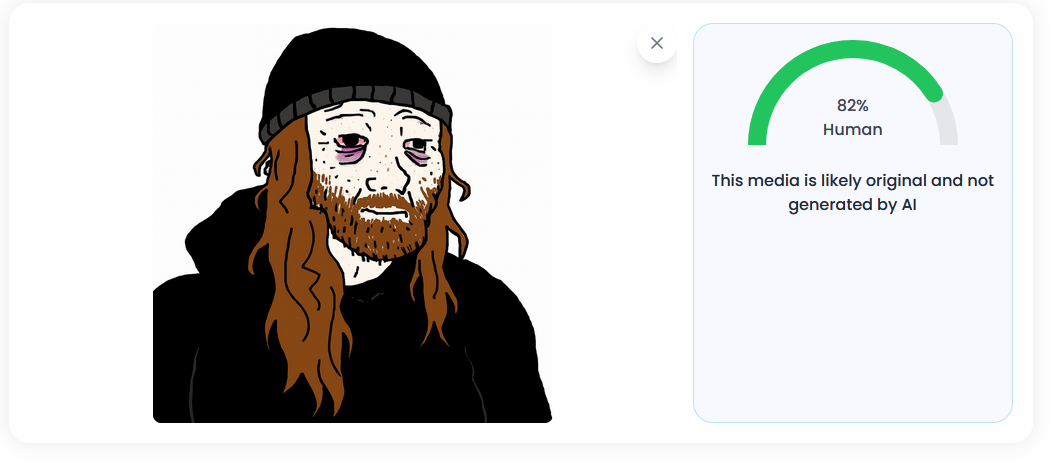Close the image preview with X button
1064x468 pixels.
(656, 43)
